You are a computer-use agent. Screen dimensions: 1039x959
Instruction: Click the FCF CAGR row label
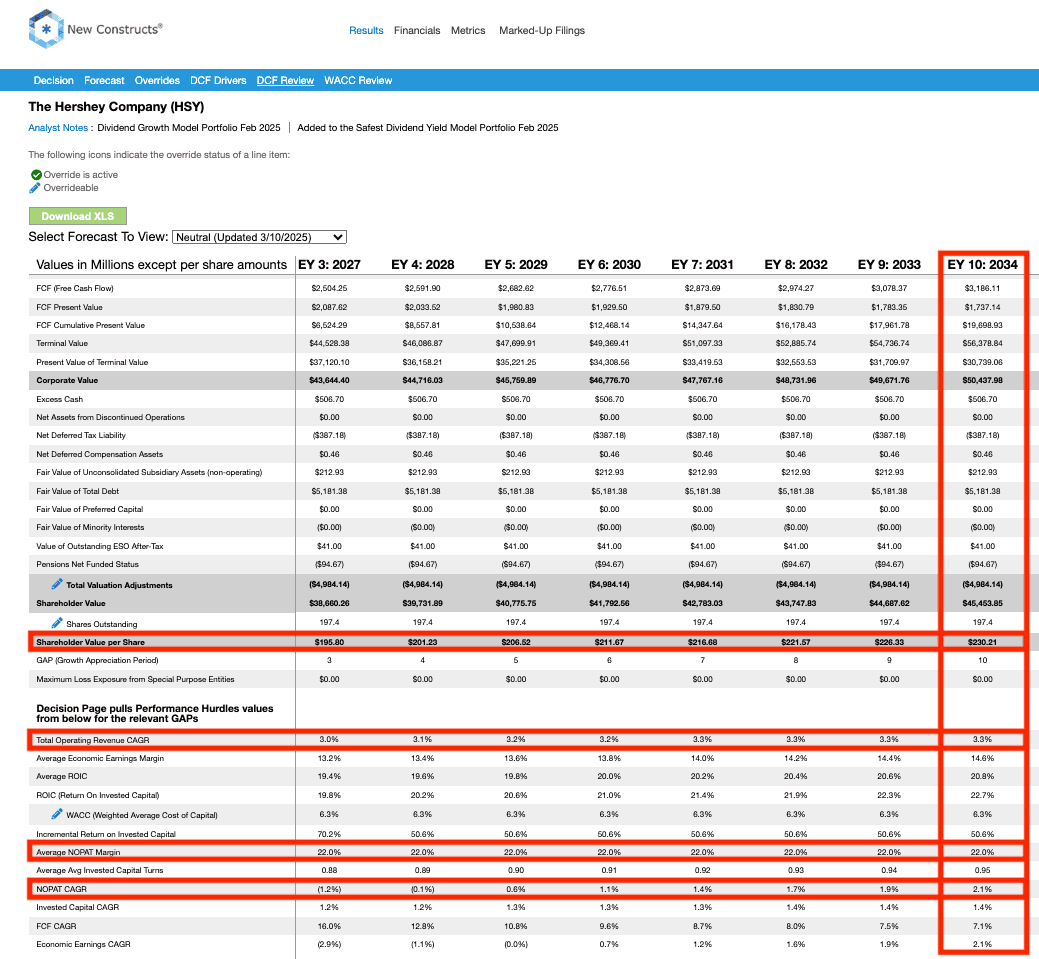pos(56,926)
